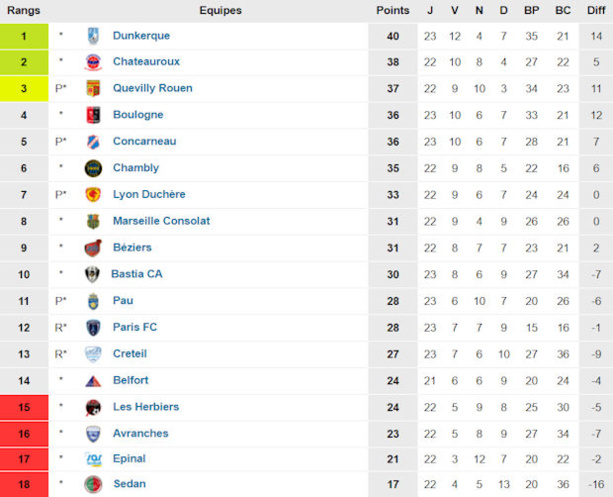Screen dimensions: 613x497
Task: Open the Marseille Consolat team link
Action: pyautogui.click(x=161, y=221)
